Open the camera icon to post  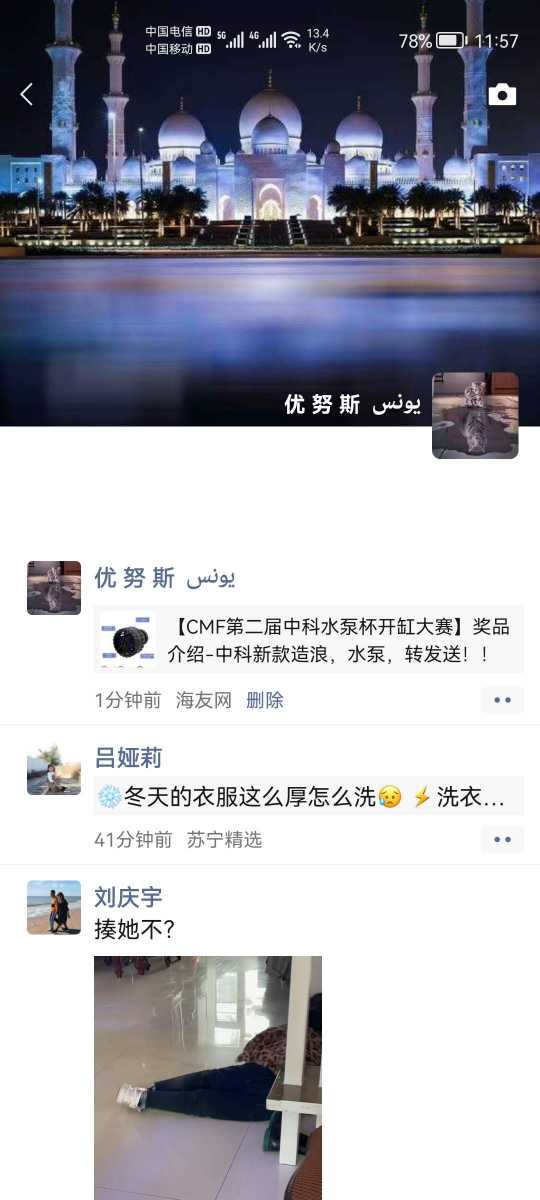(x=502, y=95)
